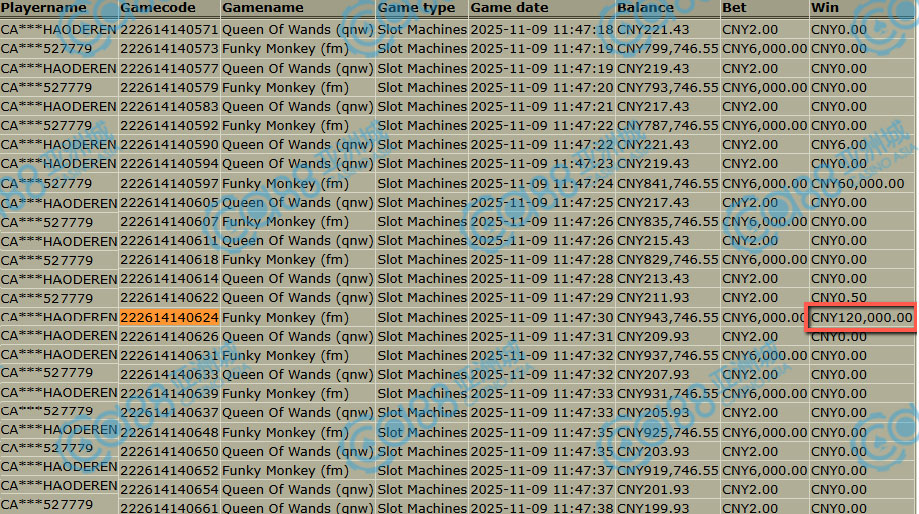The image size is (919, 514).
Task: Select the Game date column header
Action: [x=509, y=8]
